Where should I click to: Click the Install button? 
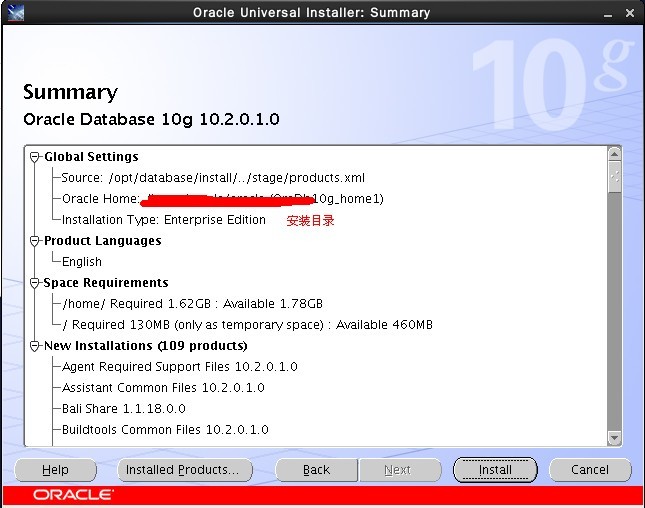tap(495, 470)
